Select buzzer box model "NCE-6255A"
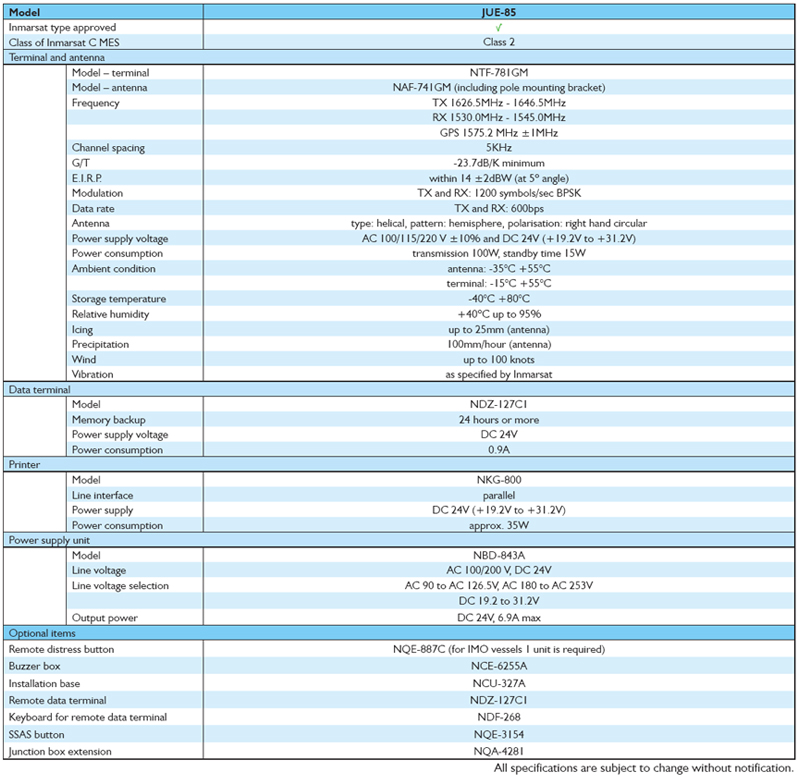This screenshot has height=777, width=800. coord(498,666)
